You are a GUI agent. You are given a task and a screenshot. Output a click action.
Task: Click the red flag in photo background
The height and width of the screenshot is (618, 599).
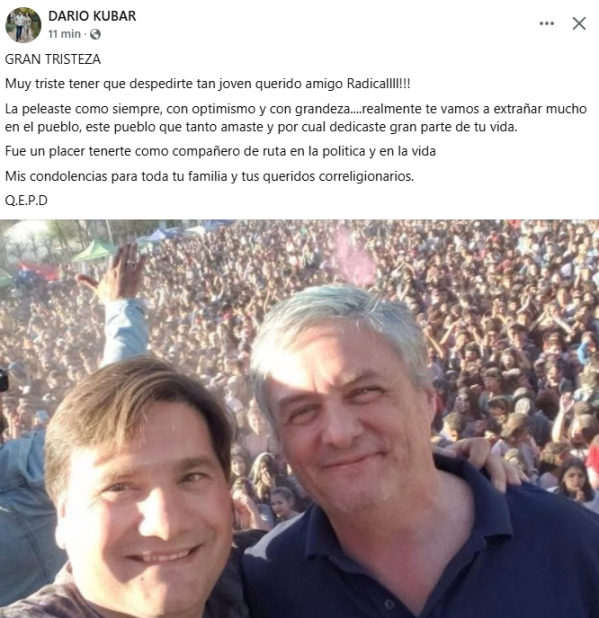38,271
